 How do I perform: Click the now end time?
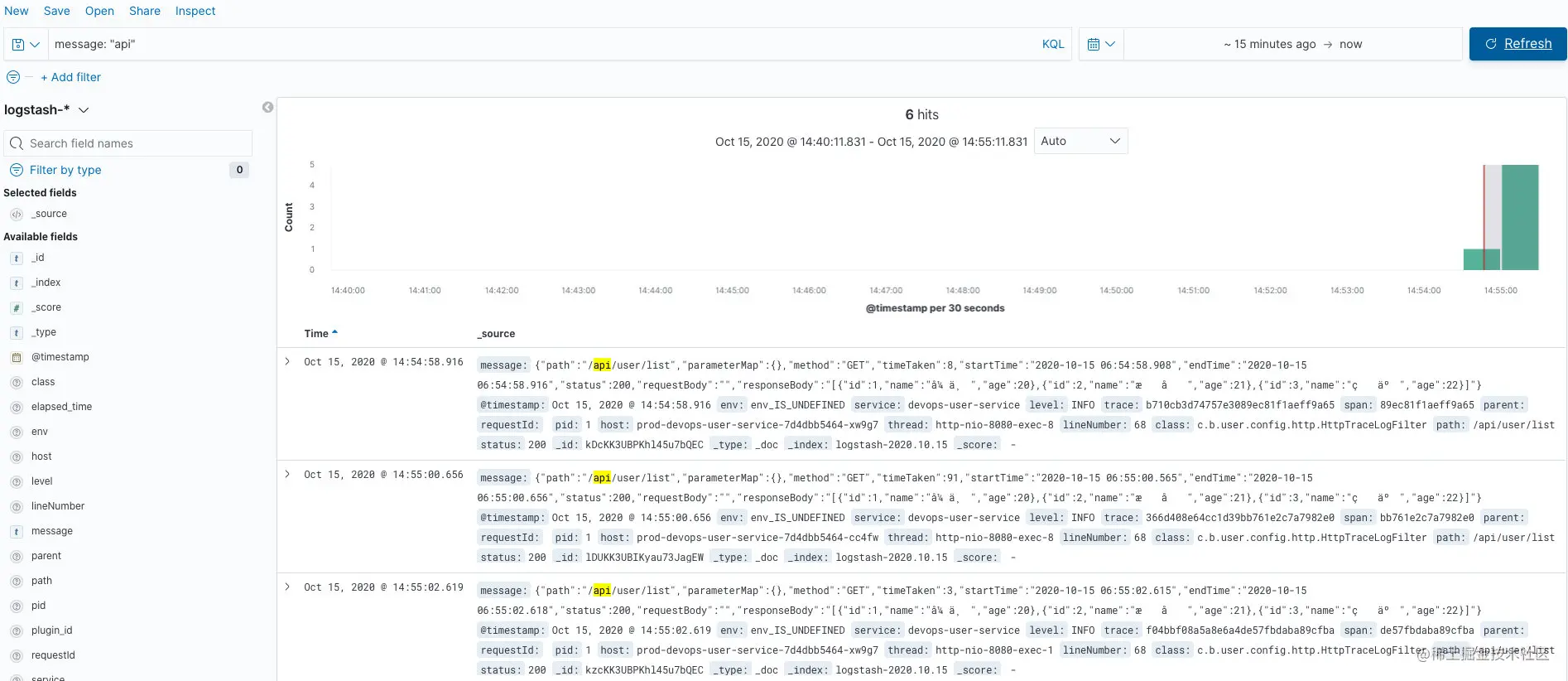click(1350, 45)
